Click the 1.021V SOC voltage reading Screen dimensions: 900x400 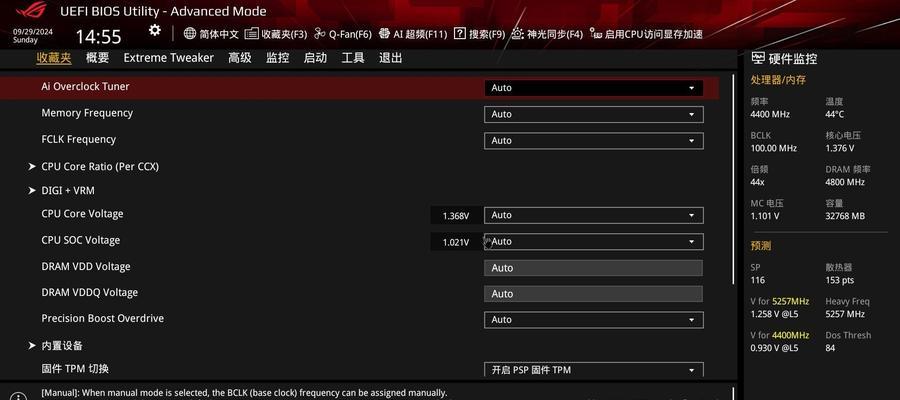click(x=456, y=243)
